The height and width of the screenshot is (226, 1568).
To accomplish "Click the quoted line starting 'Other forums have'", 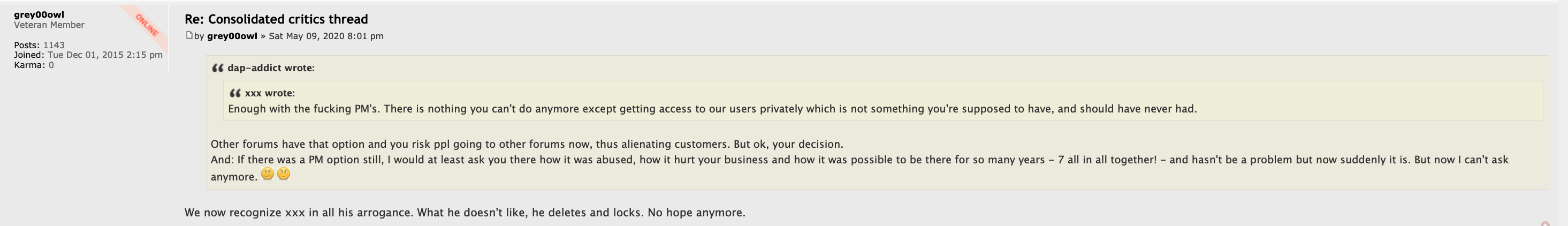I will click(527, 145).
